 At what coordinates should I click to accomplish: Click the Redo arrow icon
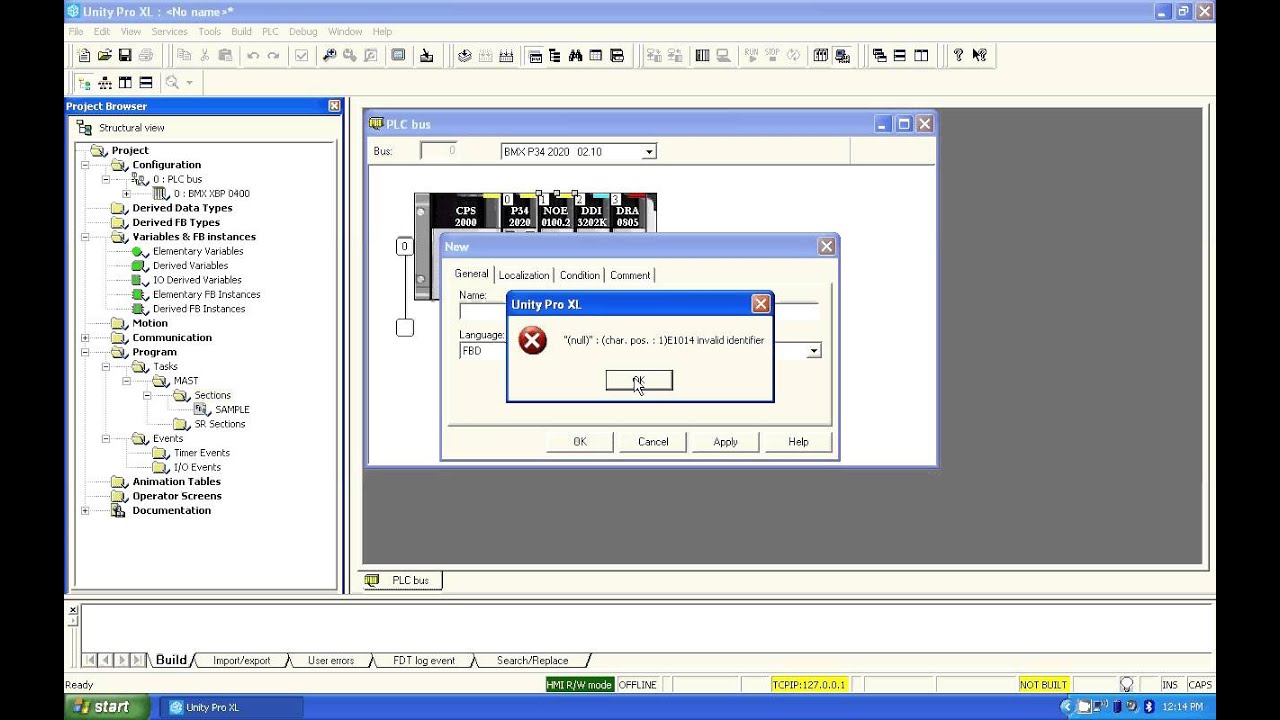(x=273, y=56)
